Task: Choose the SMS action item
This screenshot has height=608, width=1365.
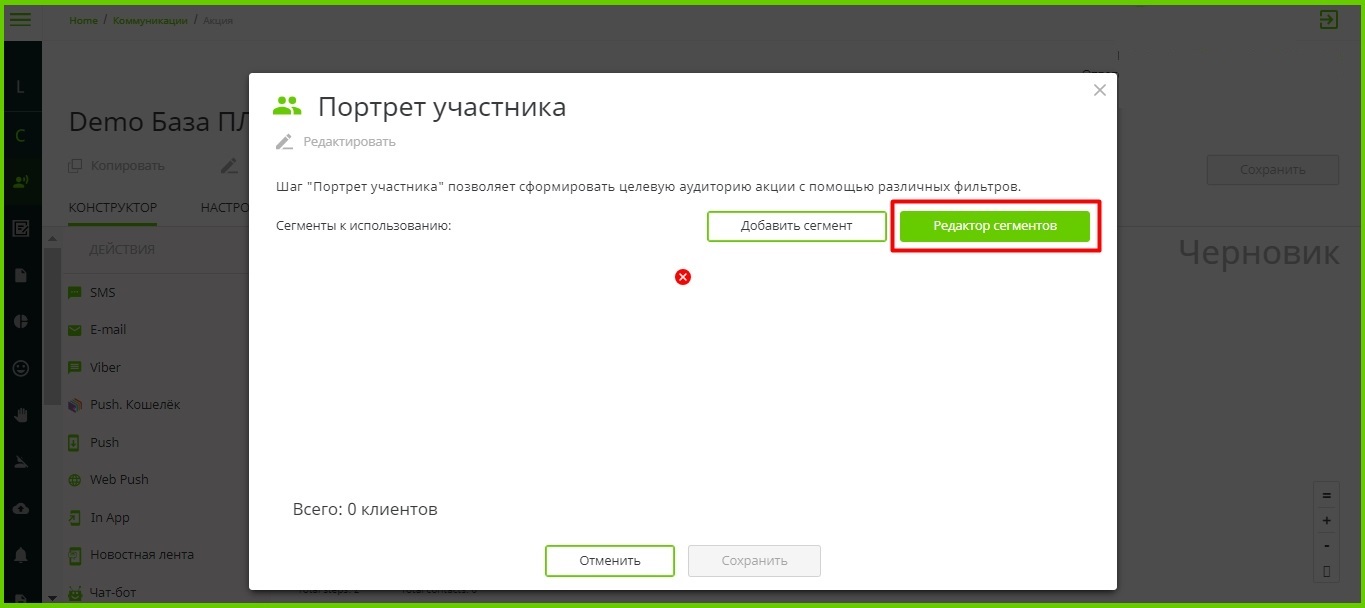Action: tap(102, 292)
